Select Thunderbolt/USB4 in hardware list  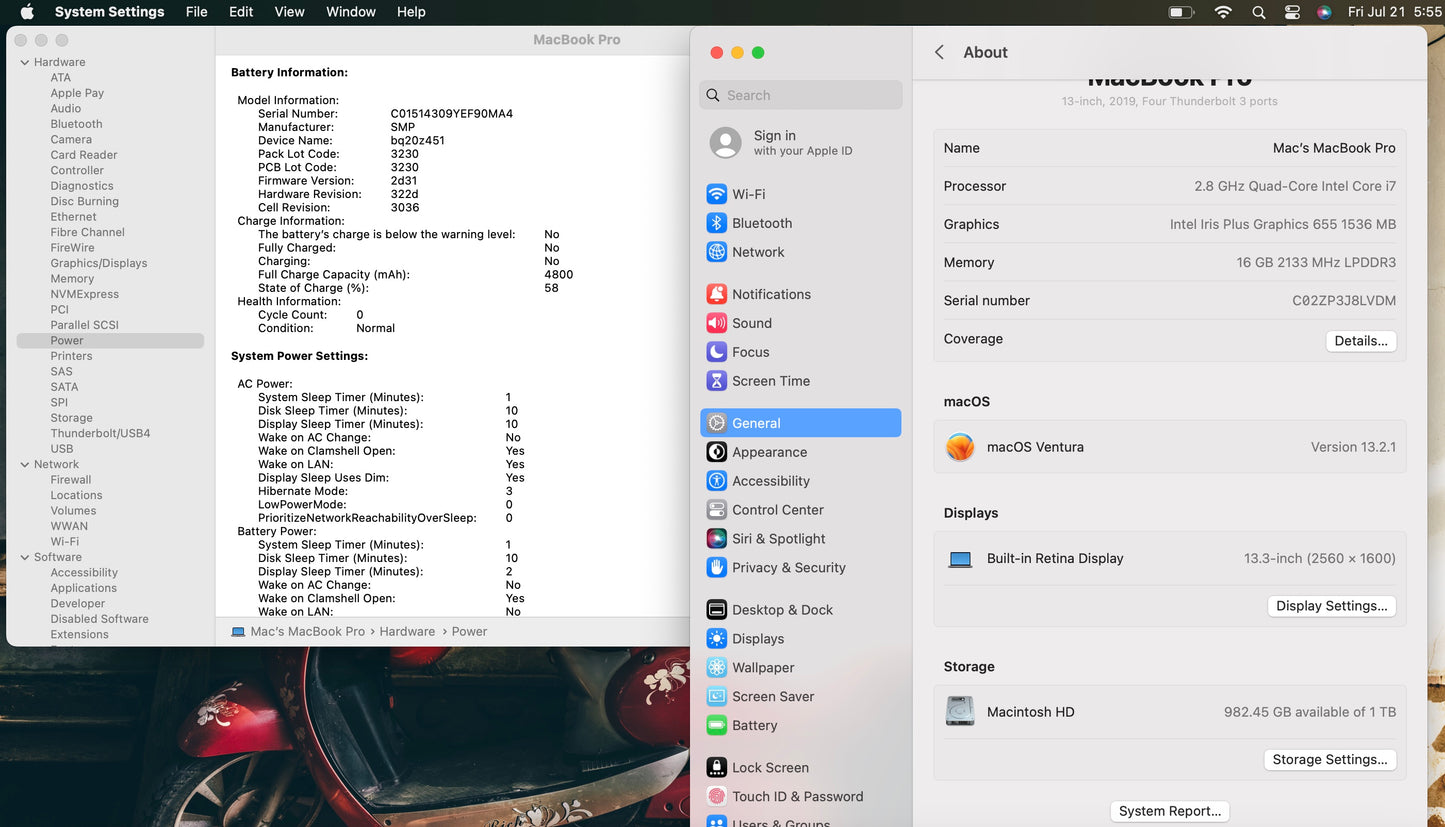100,434
